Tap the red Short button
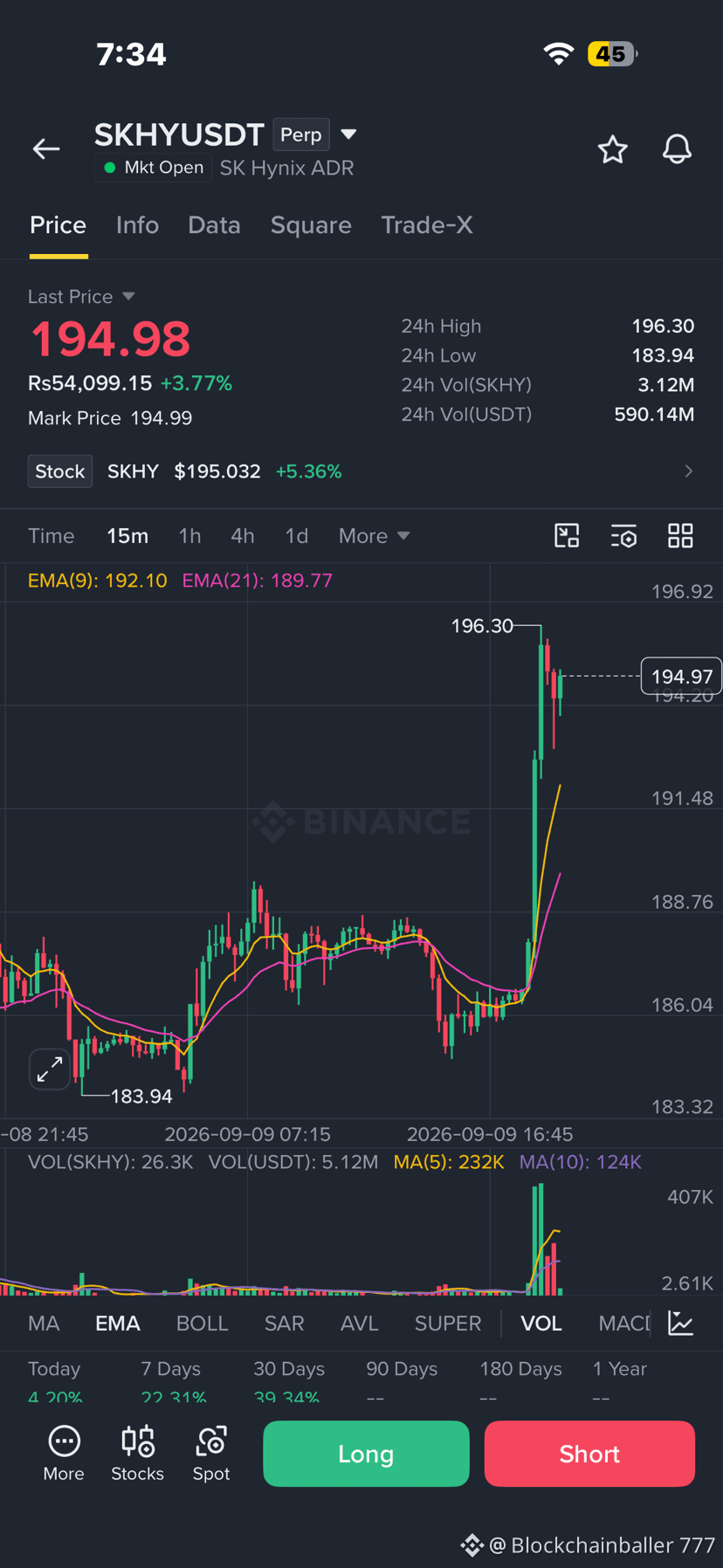The height and width of the screenshot is (1568, 723). (589, 1454)
